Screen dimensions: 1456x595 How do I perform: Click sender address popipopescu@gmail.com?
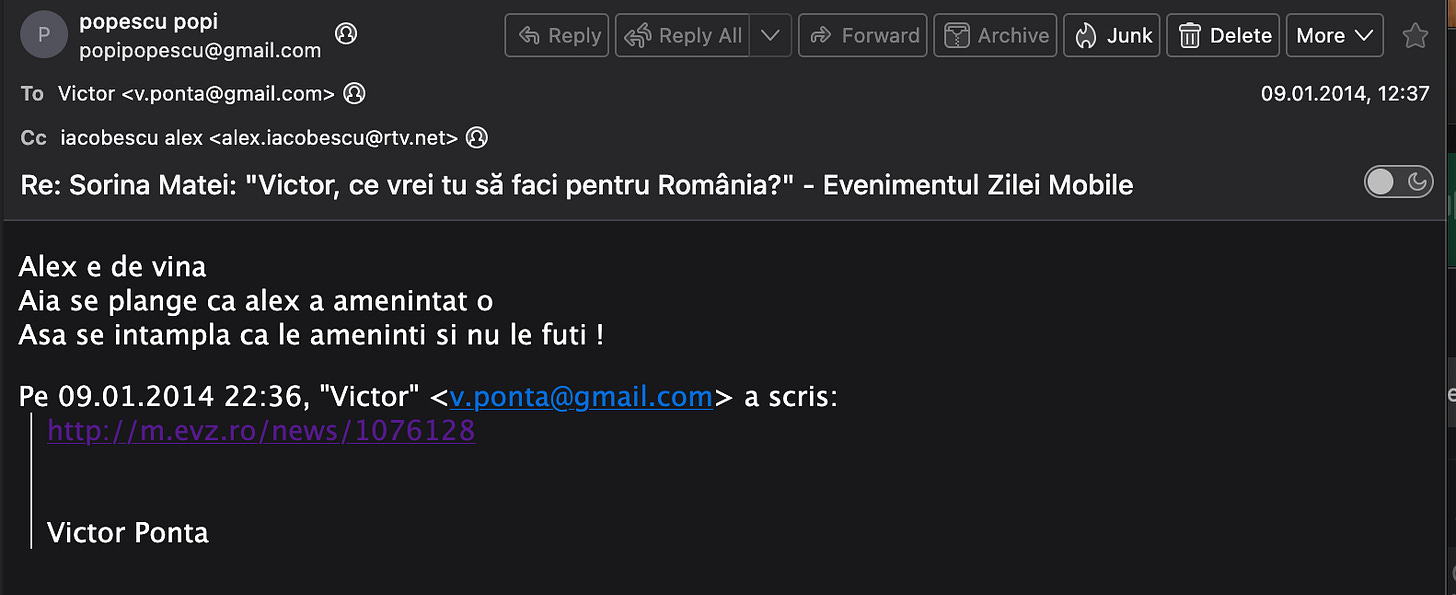click(x=200, y=50)
